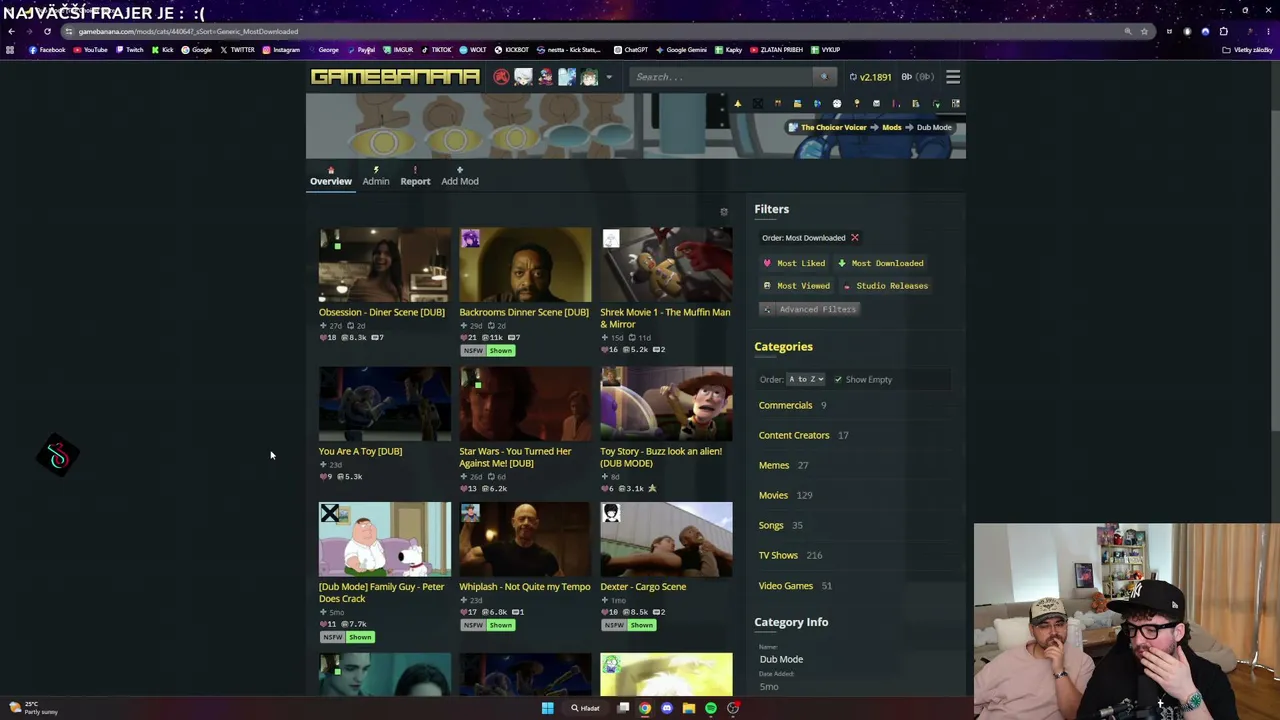Open the Commercials category

[785, 406]
